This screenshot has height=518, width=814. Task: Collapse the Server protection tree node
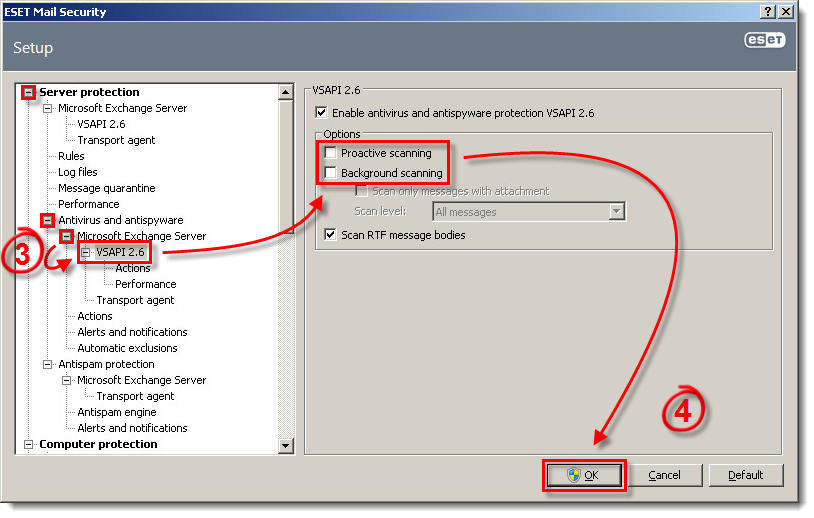29,92
